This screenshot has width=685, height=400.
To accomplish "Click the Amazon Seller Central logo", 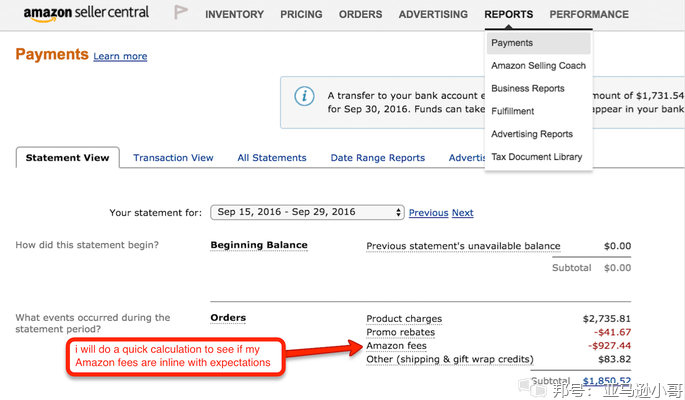I will (x=85, y=14).
